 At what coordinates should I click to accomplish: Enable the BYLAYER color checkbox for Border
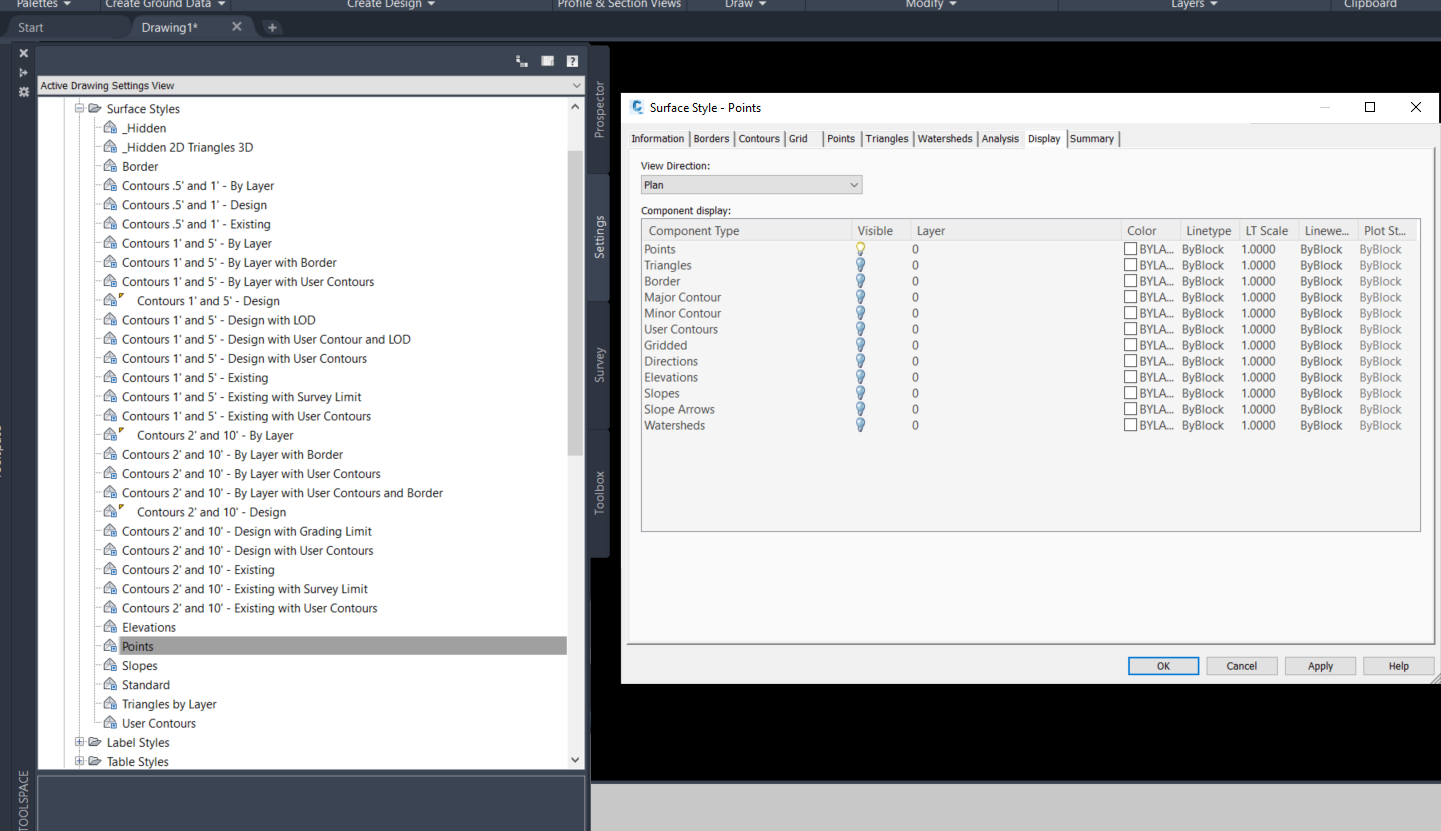1128,281
